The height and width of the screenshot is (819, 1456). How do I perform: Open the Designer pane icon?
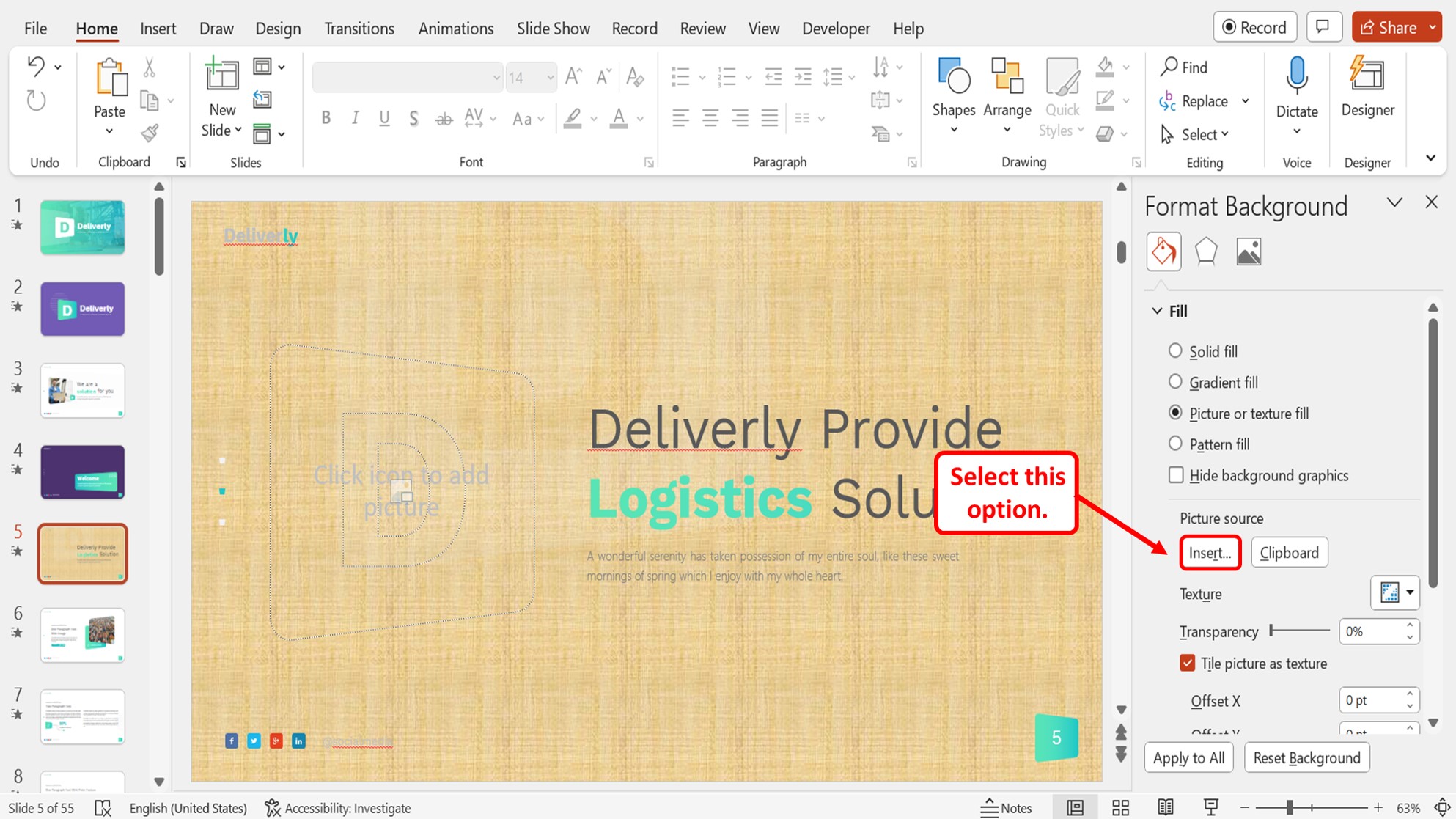[1367, 75]
